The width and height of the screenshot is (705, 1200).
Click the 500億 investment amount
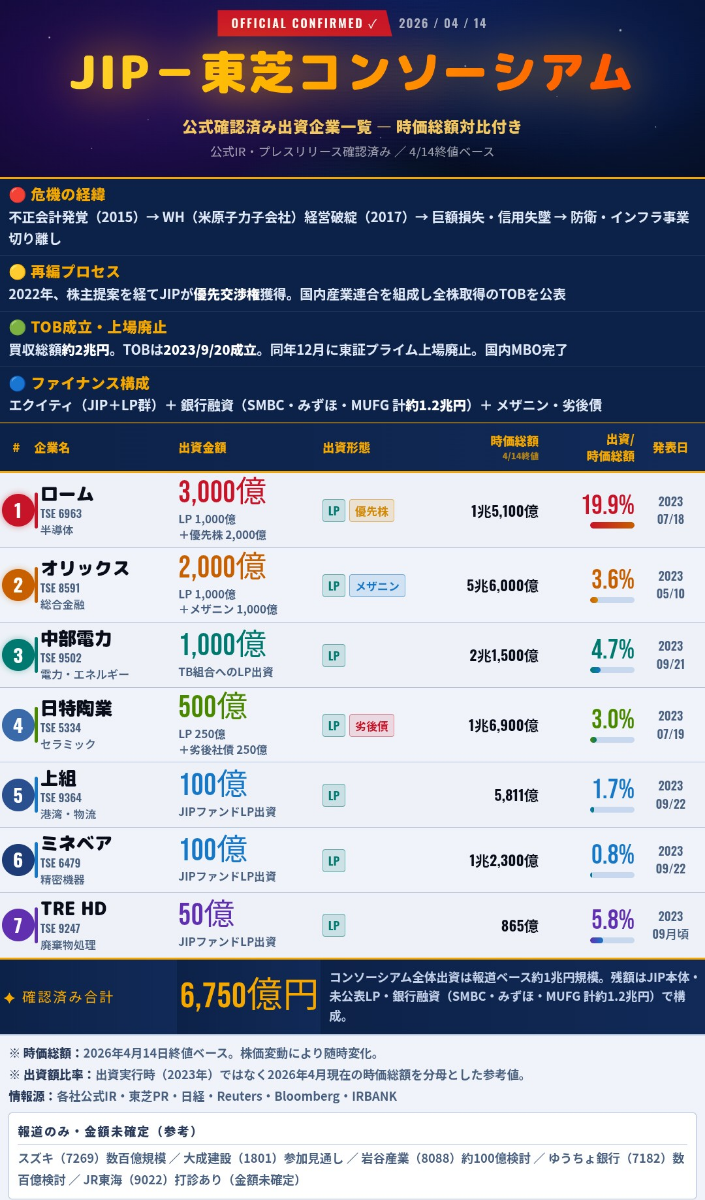(x=212, y=707)
